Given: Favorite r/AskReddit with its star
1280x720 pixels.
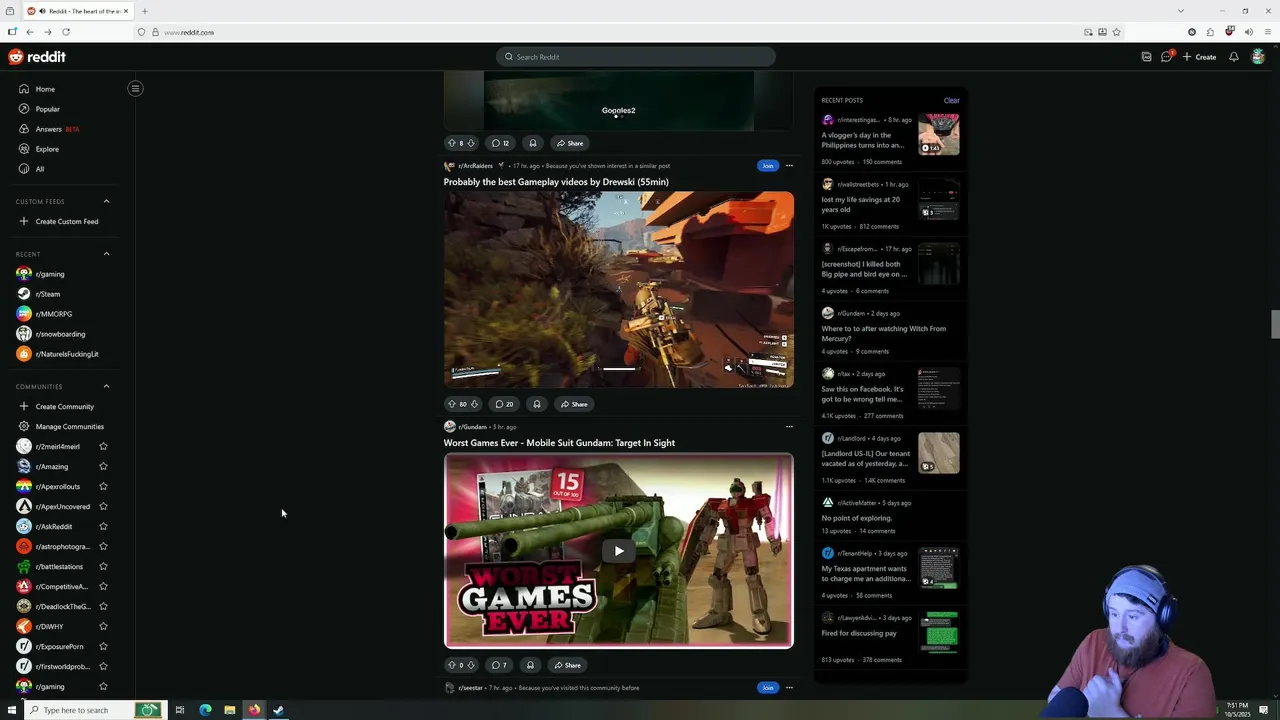Looking at the screenshot, I should pyautogui.click(x=103, y=527).
